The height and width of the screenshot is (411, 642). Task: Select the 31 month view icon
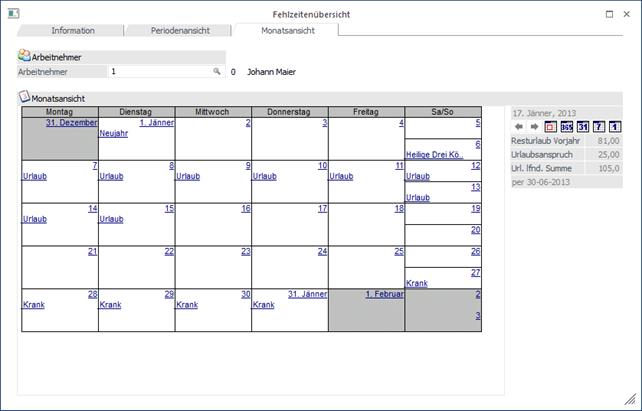click(x=582, y=127)
